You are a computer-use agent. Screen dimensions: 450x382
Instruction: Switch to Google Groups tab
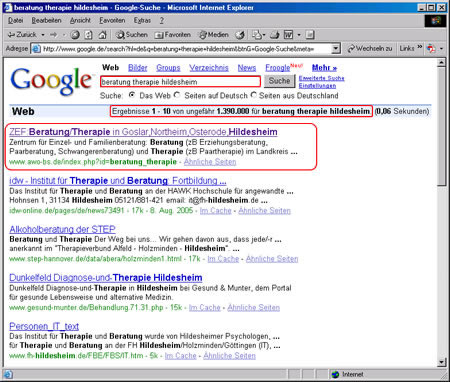point(168,68)
